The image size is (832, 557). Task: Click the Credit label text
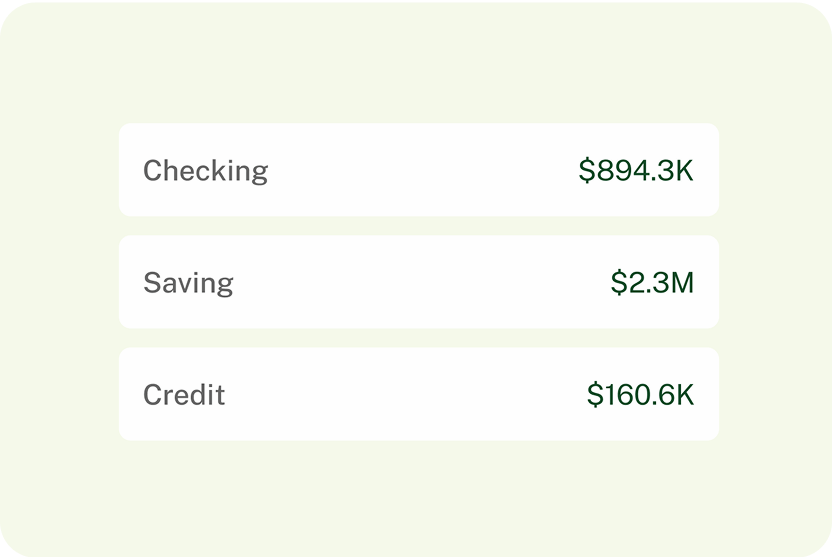[x=184, y=395]
